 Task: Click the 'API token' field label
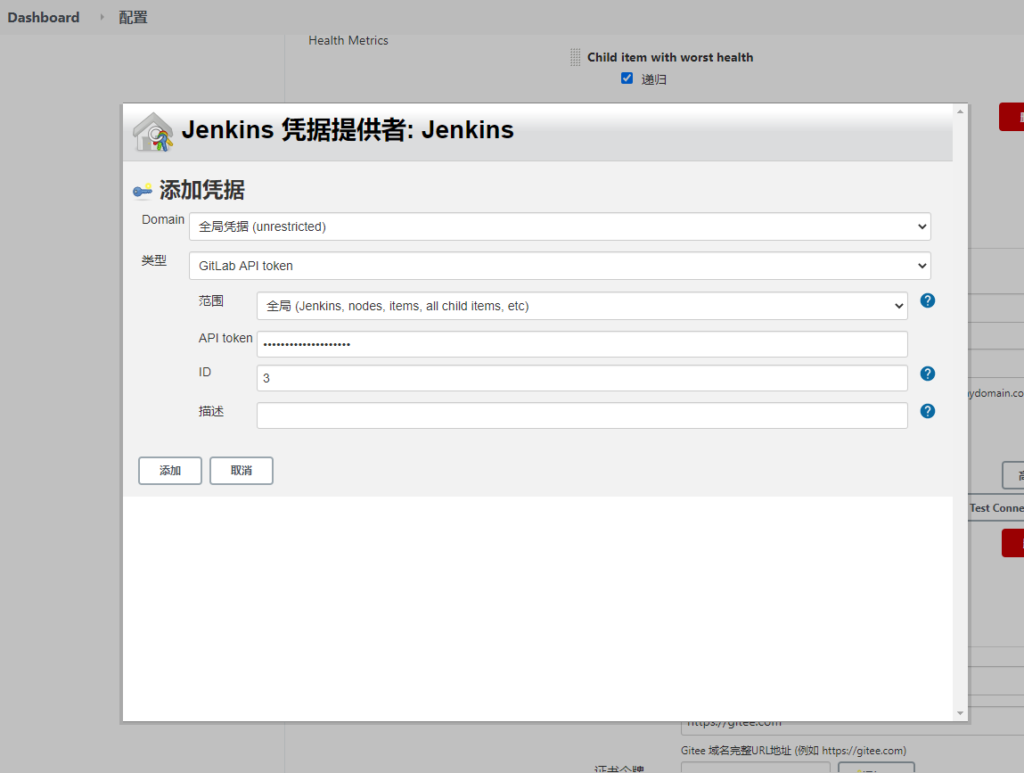[x=225, y=338]
